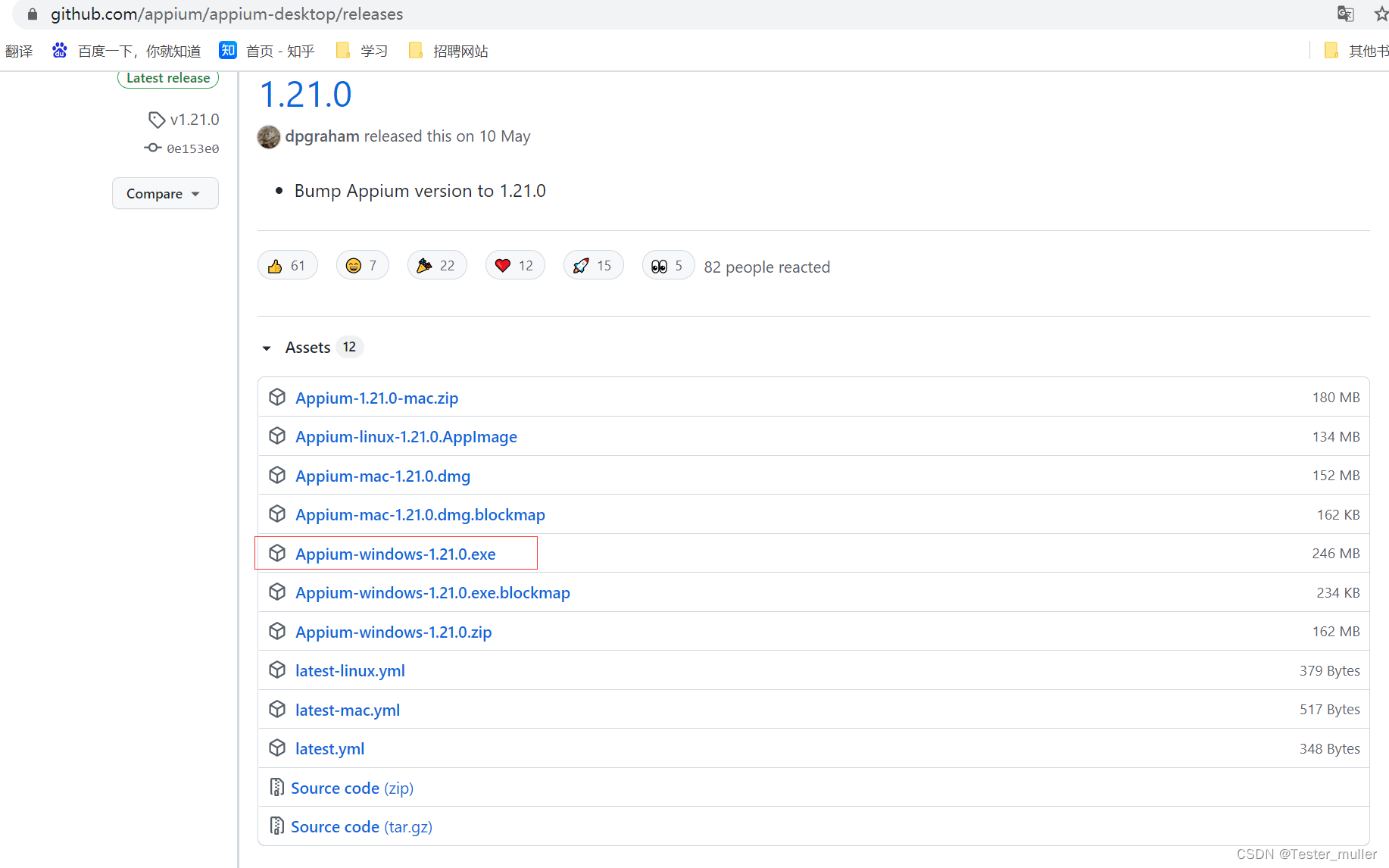Open the dpgraham username link

click(x=322, y=136)
